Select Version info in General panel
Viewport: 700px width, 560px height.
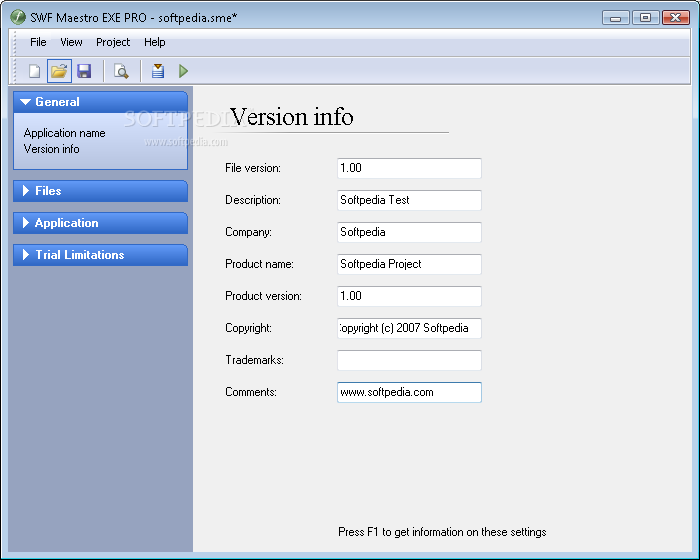(52, 149)
